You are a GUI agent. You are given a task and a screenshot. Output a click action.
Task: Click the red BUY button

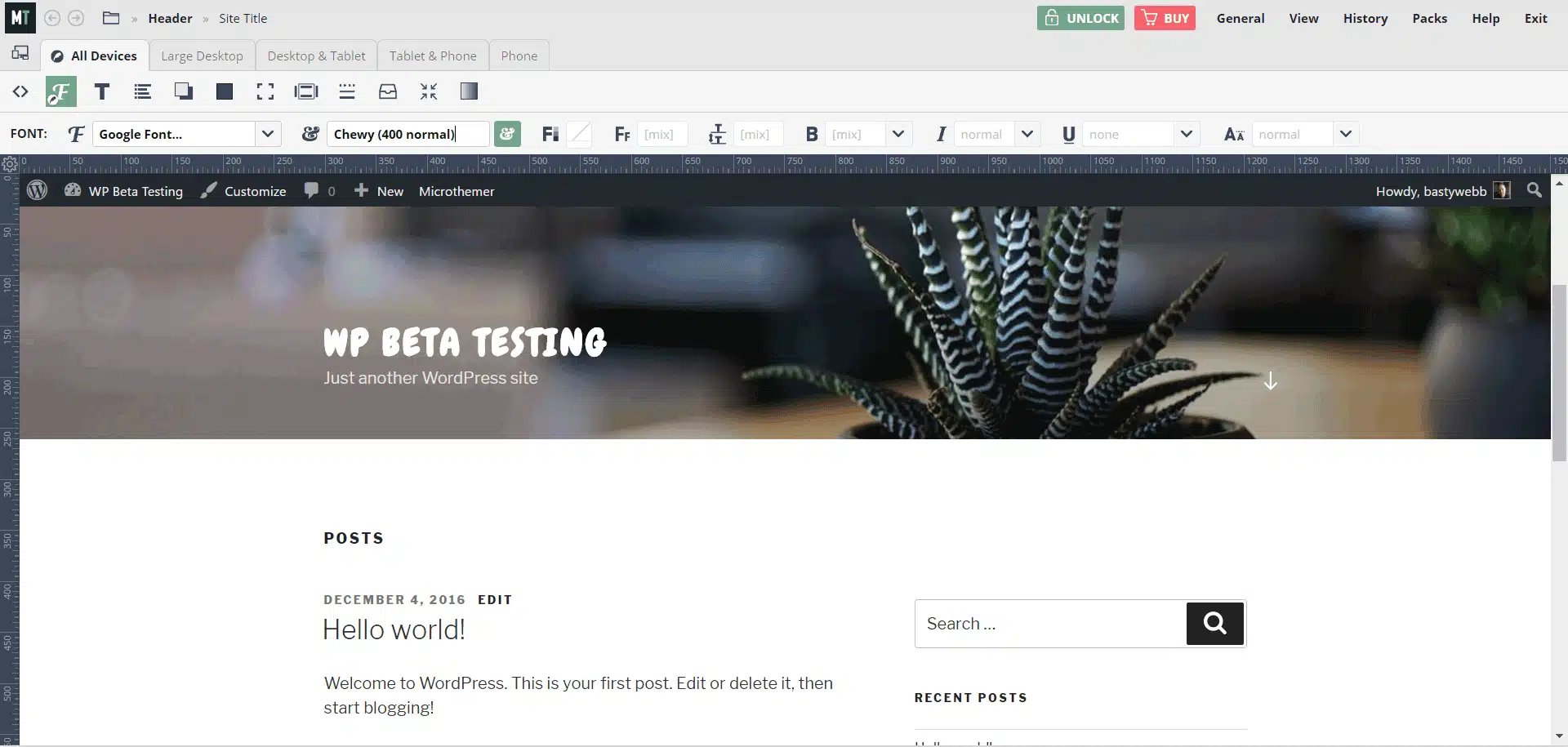(x=1165, y=18)
